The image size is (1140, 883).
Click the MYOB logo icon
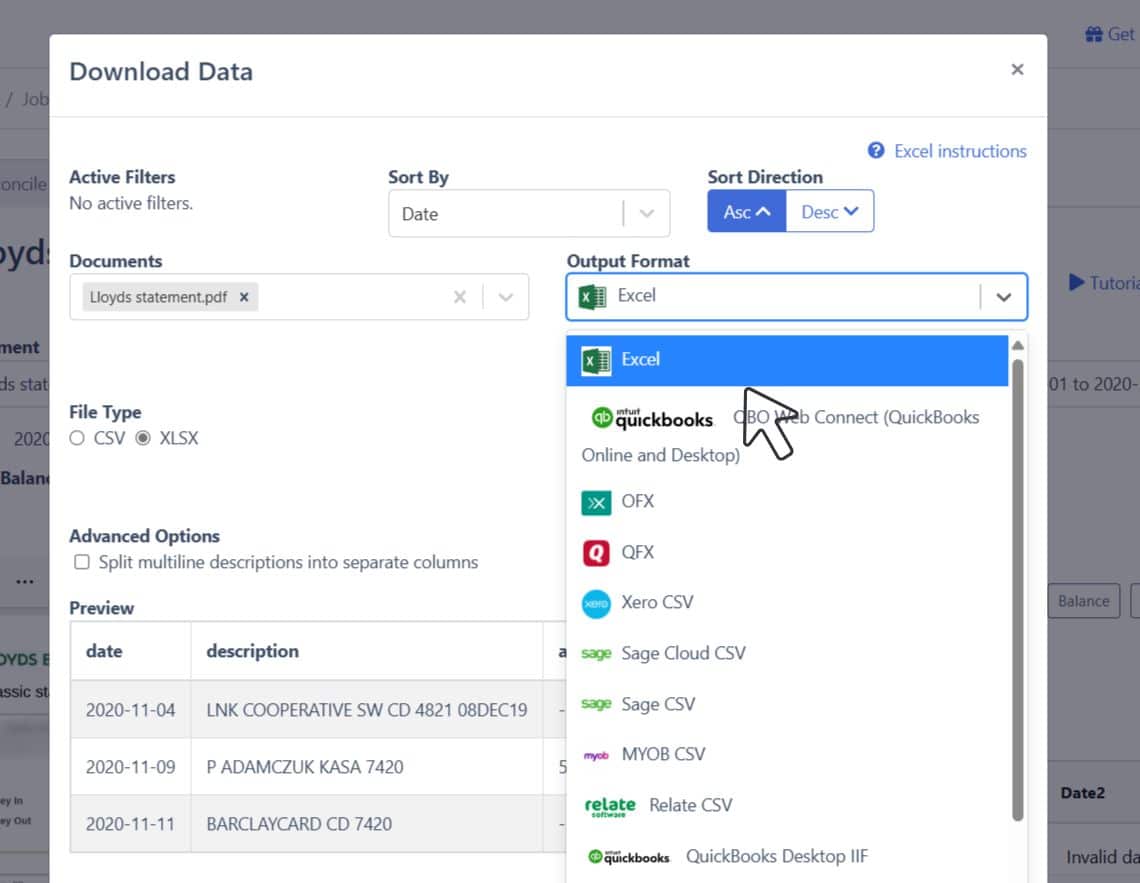[x=596, y=755]
